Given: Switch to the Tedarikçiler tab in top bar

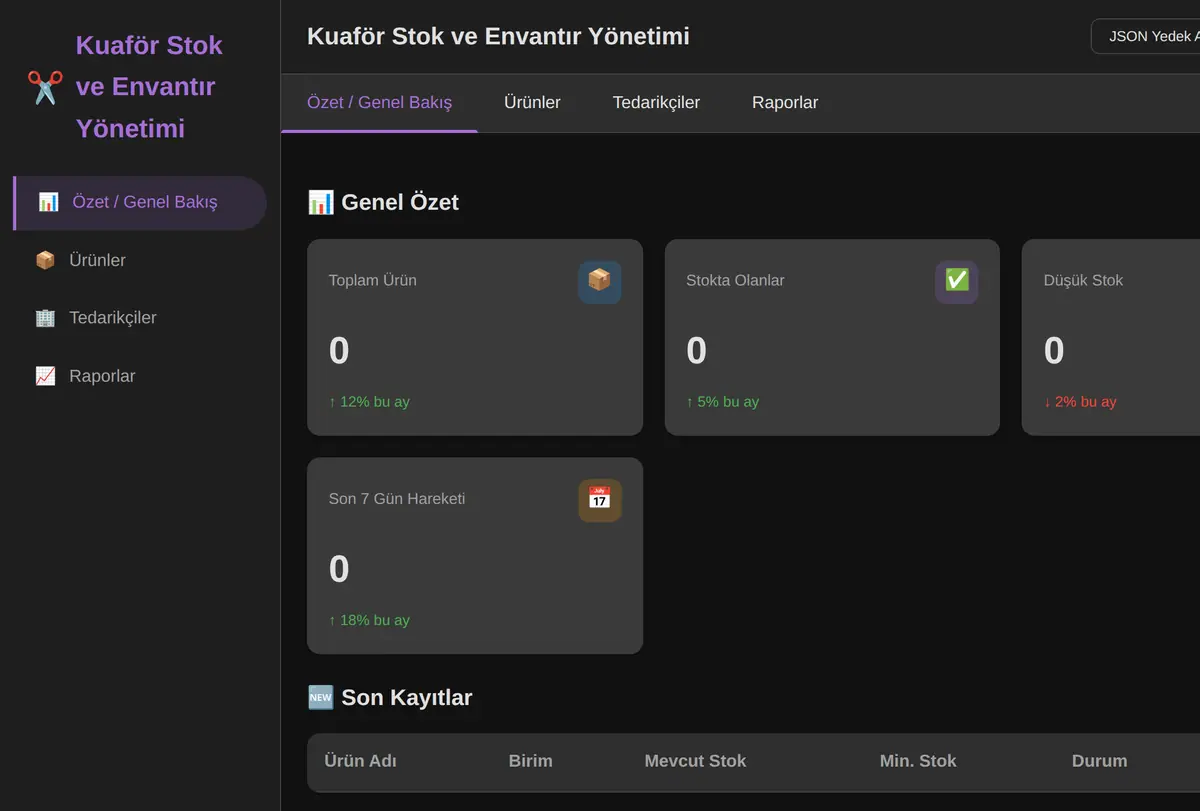Looking at the screenshot, I should [656, 103].
